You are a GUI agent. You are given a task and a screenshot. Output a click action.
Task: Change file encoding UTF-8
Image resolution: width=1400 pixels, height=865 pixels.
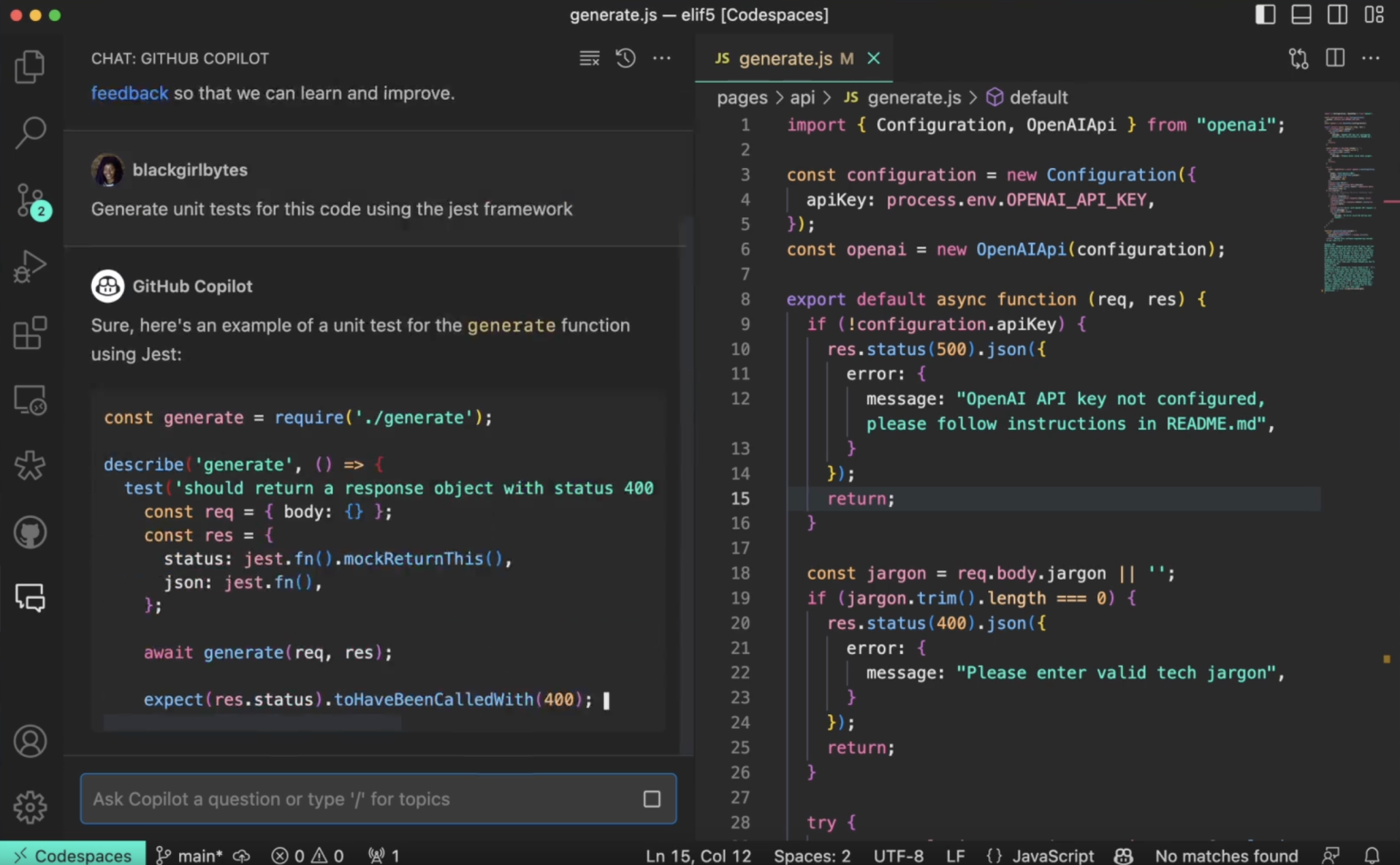pos(898,855)
